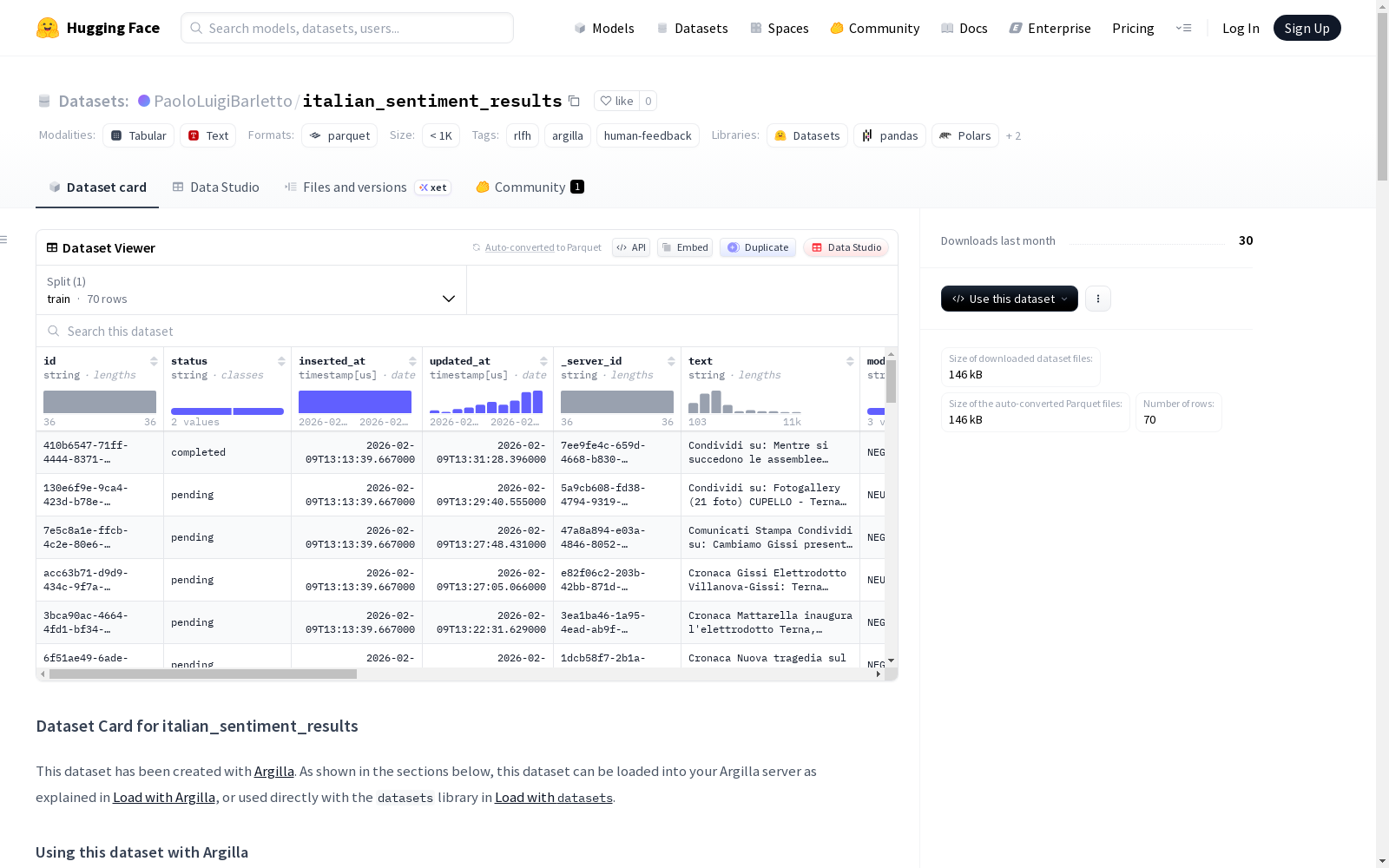Focus the Search this dataset field
1389x868 pixels.
point(467,331)
